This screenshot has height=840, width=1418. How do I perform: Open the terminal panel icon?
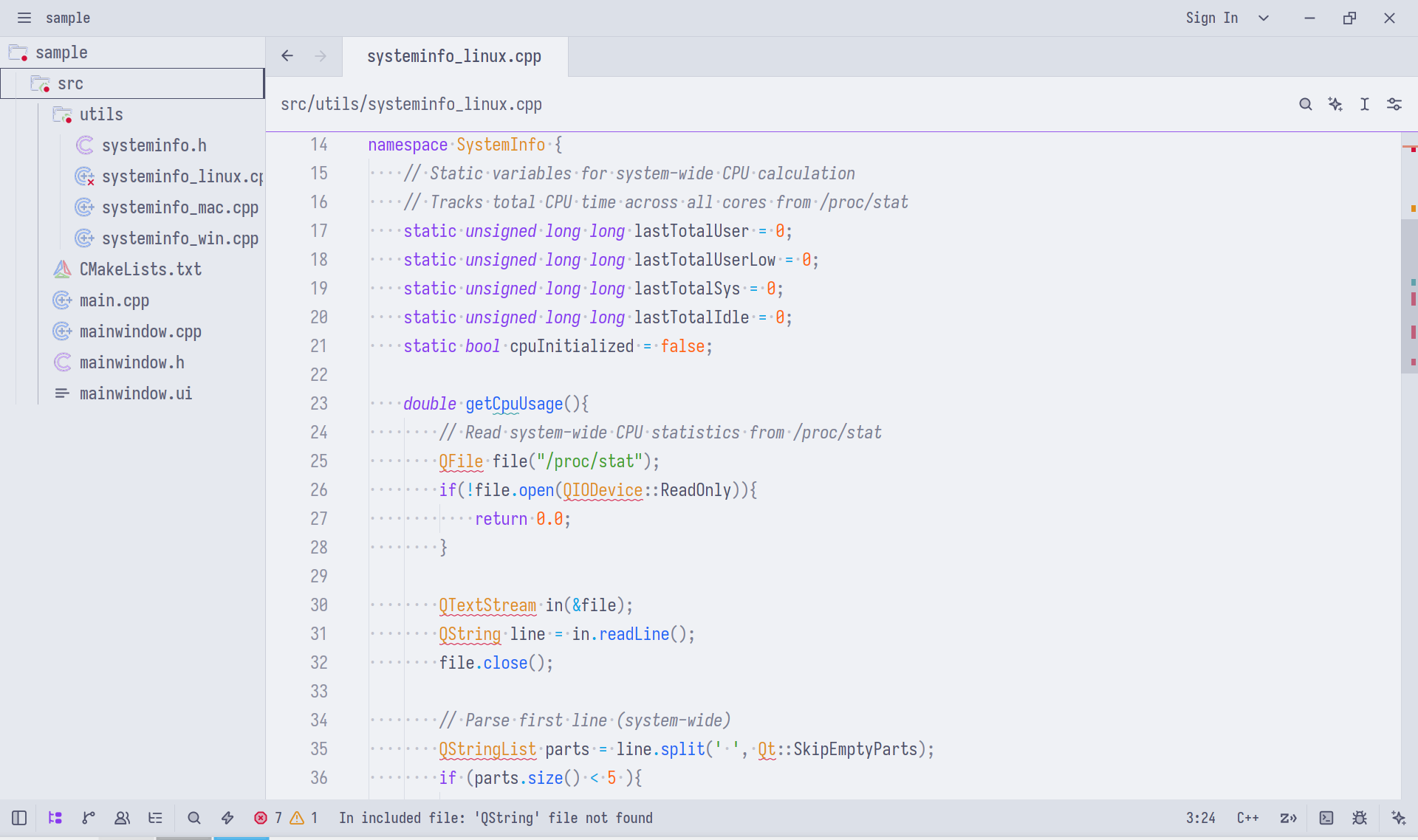[1326, 818]
